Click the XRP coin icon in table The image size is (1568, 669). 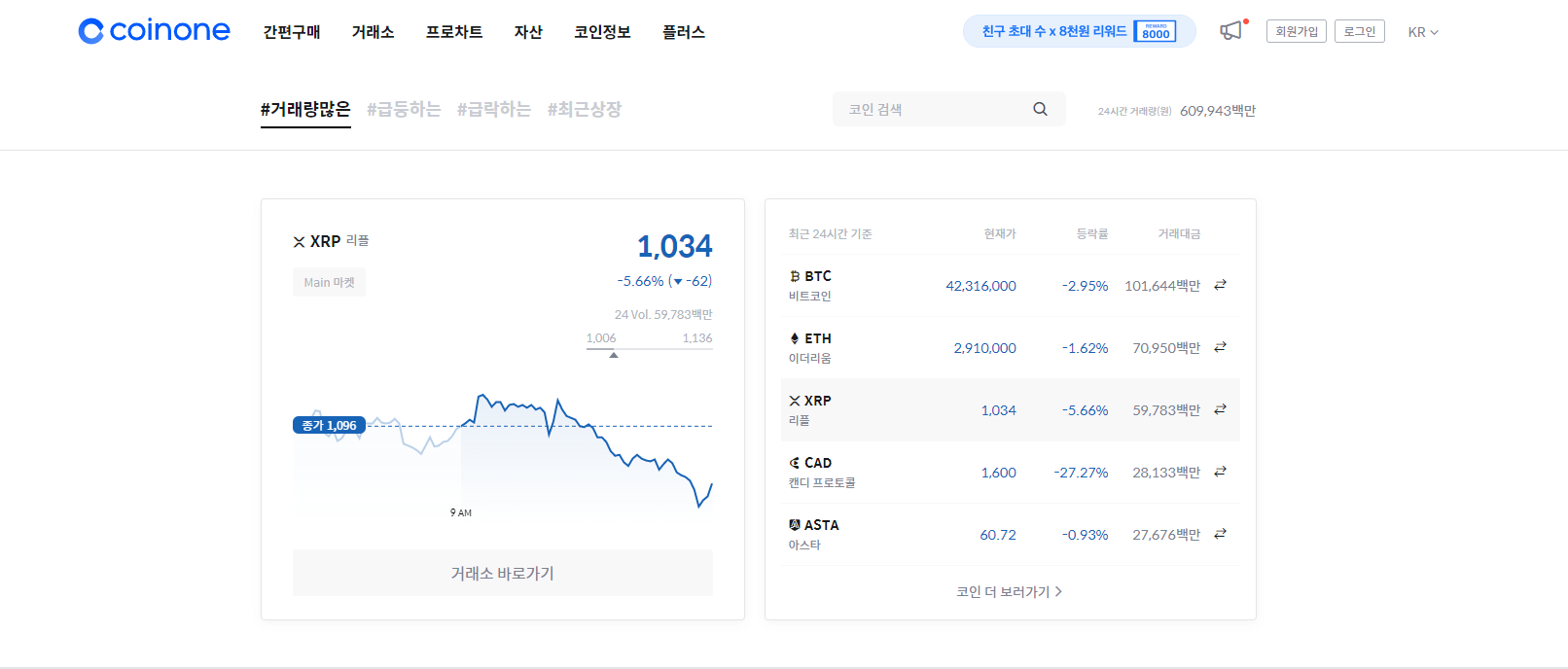[x=795, y=401]
